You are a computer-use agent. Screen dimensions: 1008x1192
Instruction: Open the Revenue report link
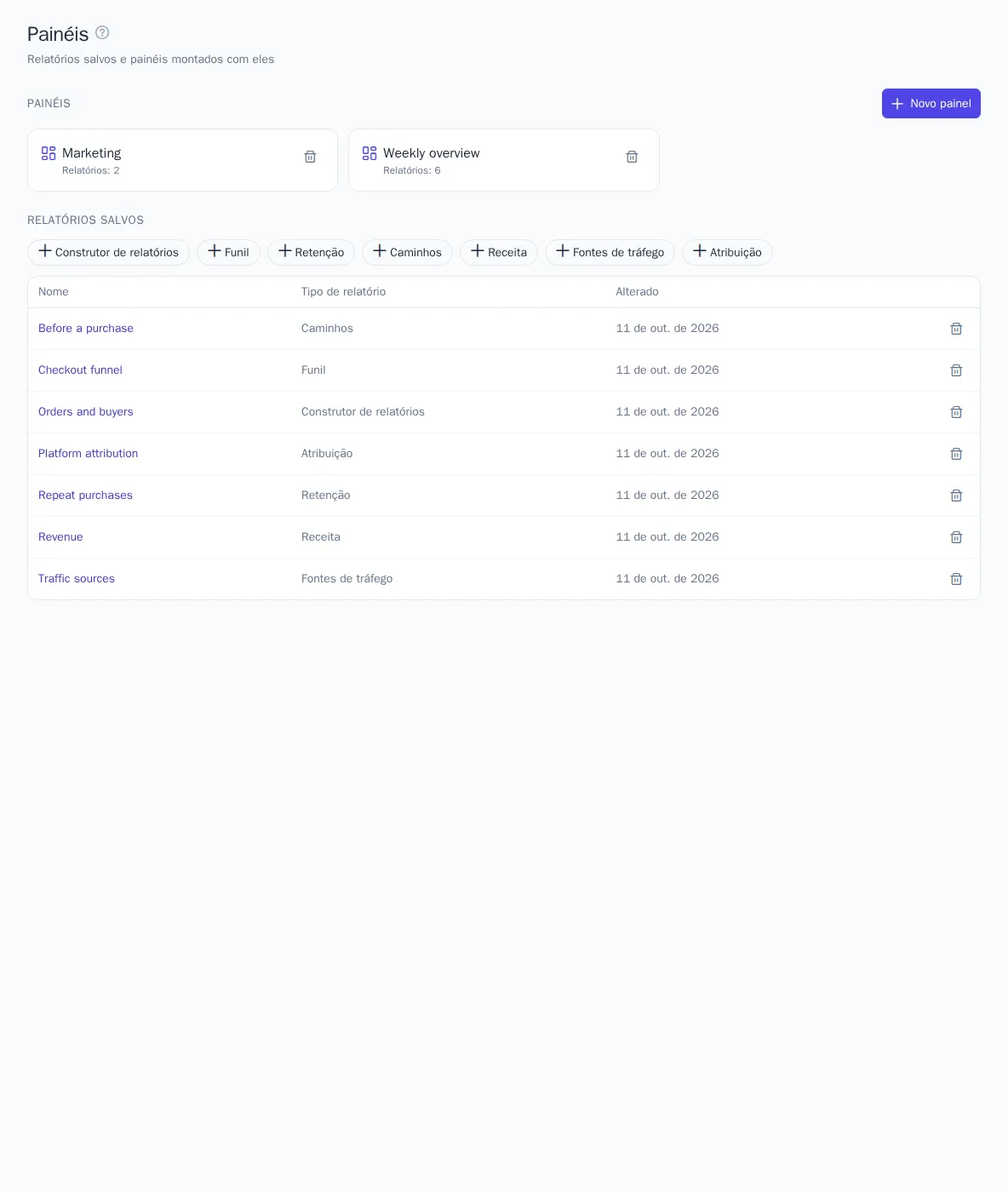click(x=60, y=537)
